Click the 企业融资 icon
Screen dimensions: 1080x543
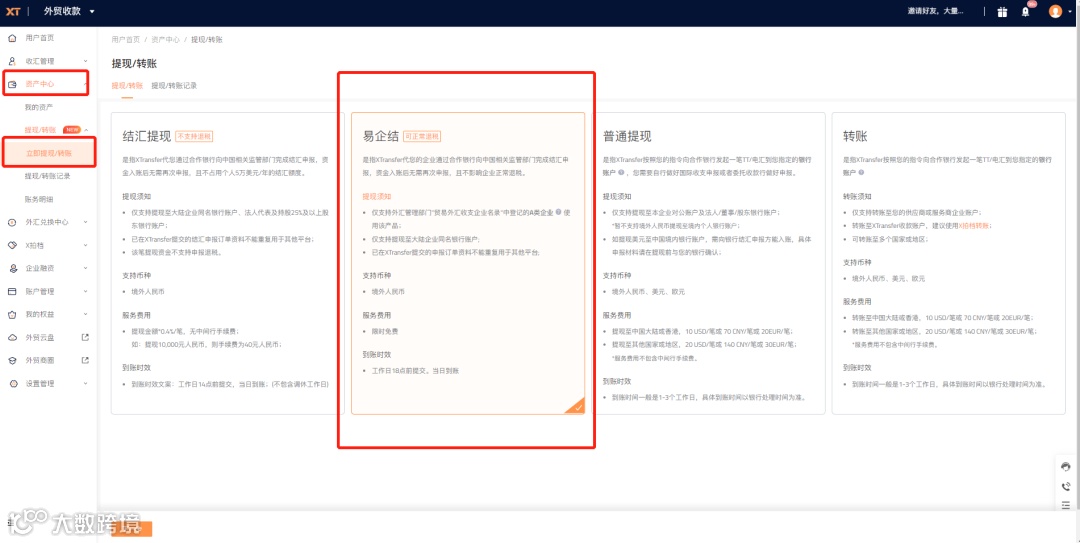(12, 268)
